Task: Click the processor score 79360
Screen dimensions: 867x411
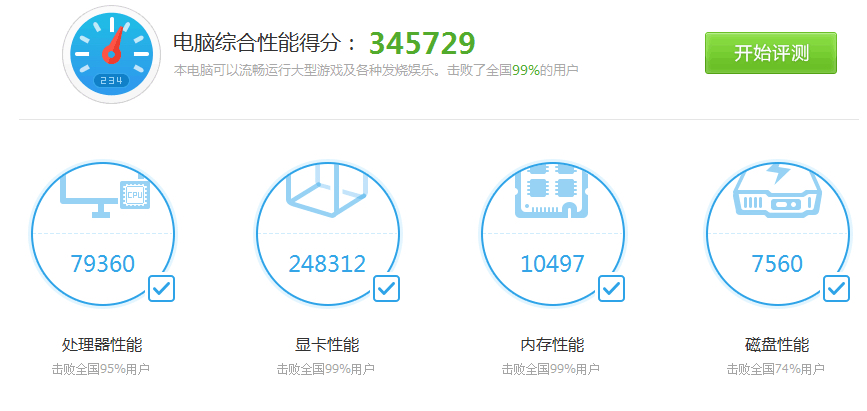Action: coord(102,264)
